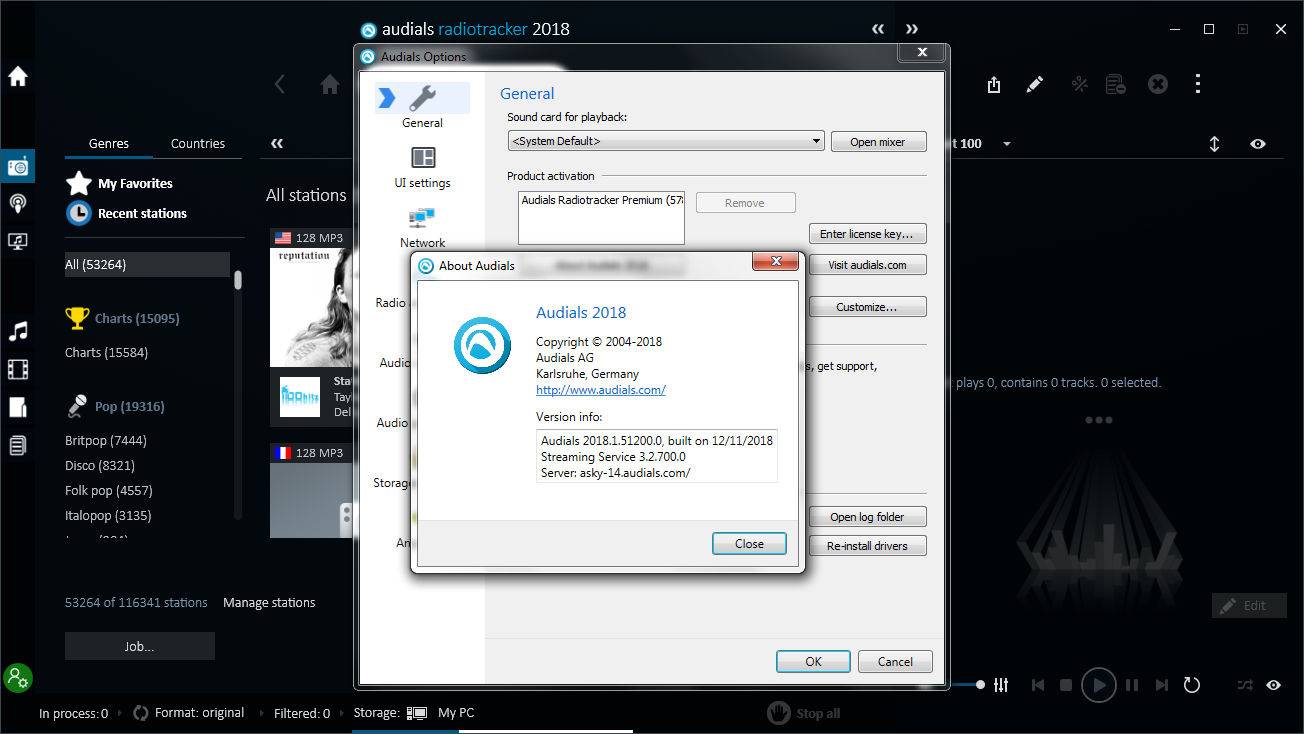Select the Disco (8321) genre
Viewport: 1304px width, 734px height.
[x=100, y=465]
